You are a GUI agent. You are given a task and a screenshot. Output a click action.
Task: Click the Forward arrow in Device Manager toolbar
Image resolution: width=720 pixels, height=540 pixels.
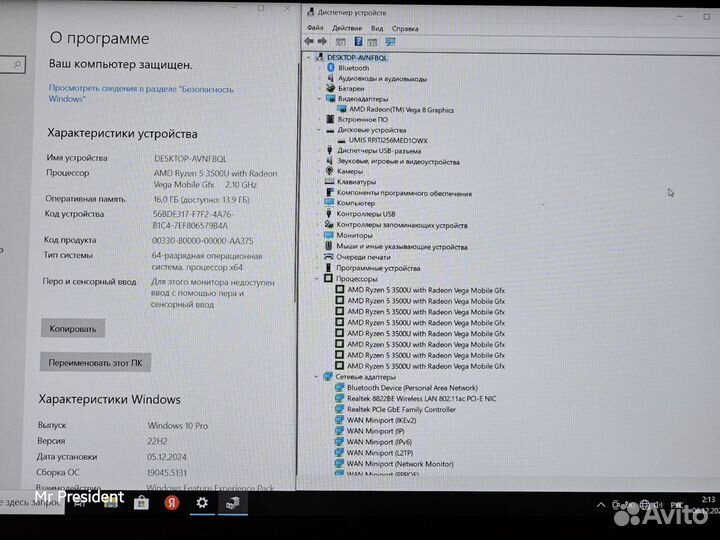coord(322,42)
